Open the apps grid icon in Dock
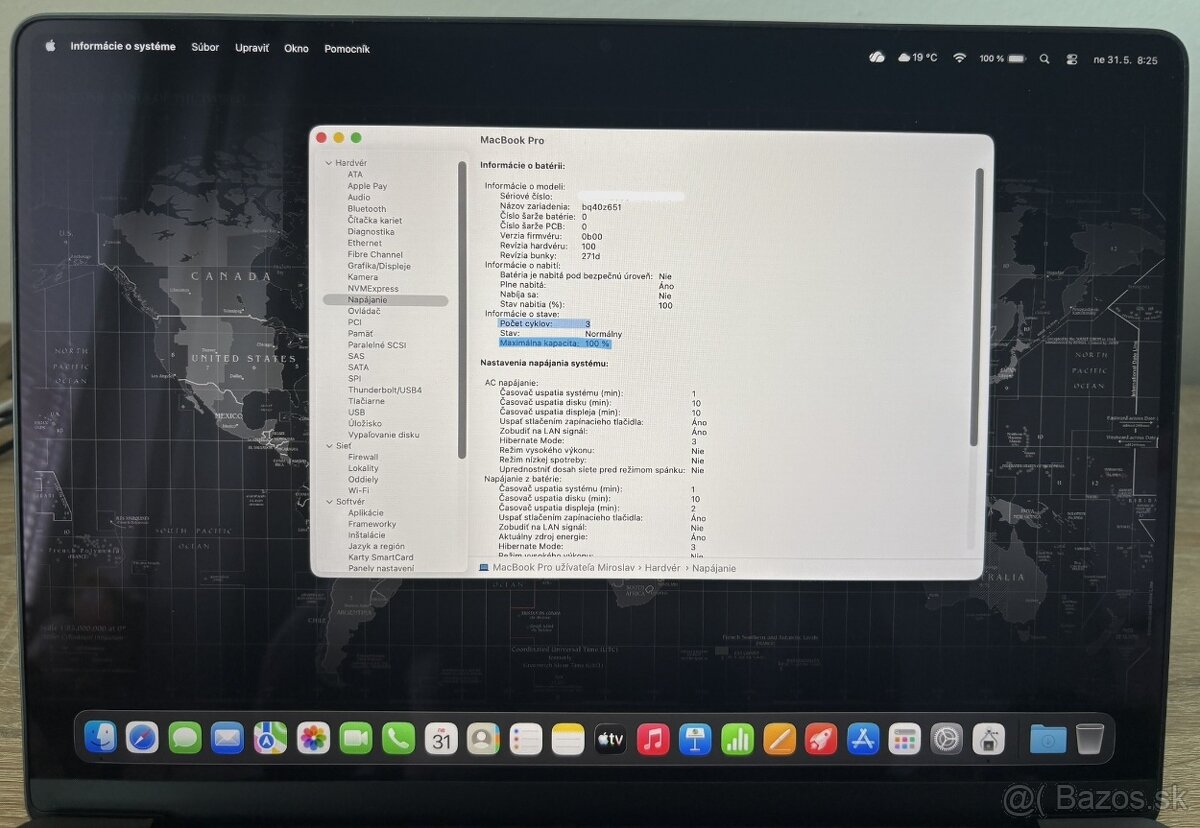The width and height of the screenshot is (1200, 828). click(905, 738)
